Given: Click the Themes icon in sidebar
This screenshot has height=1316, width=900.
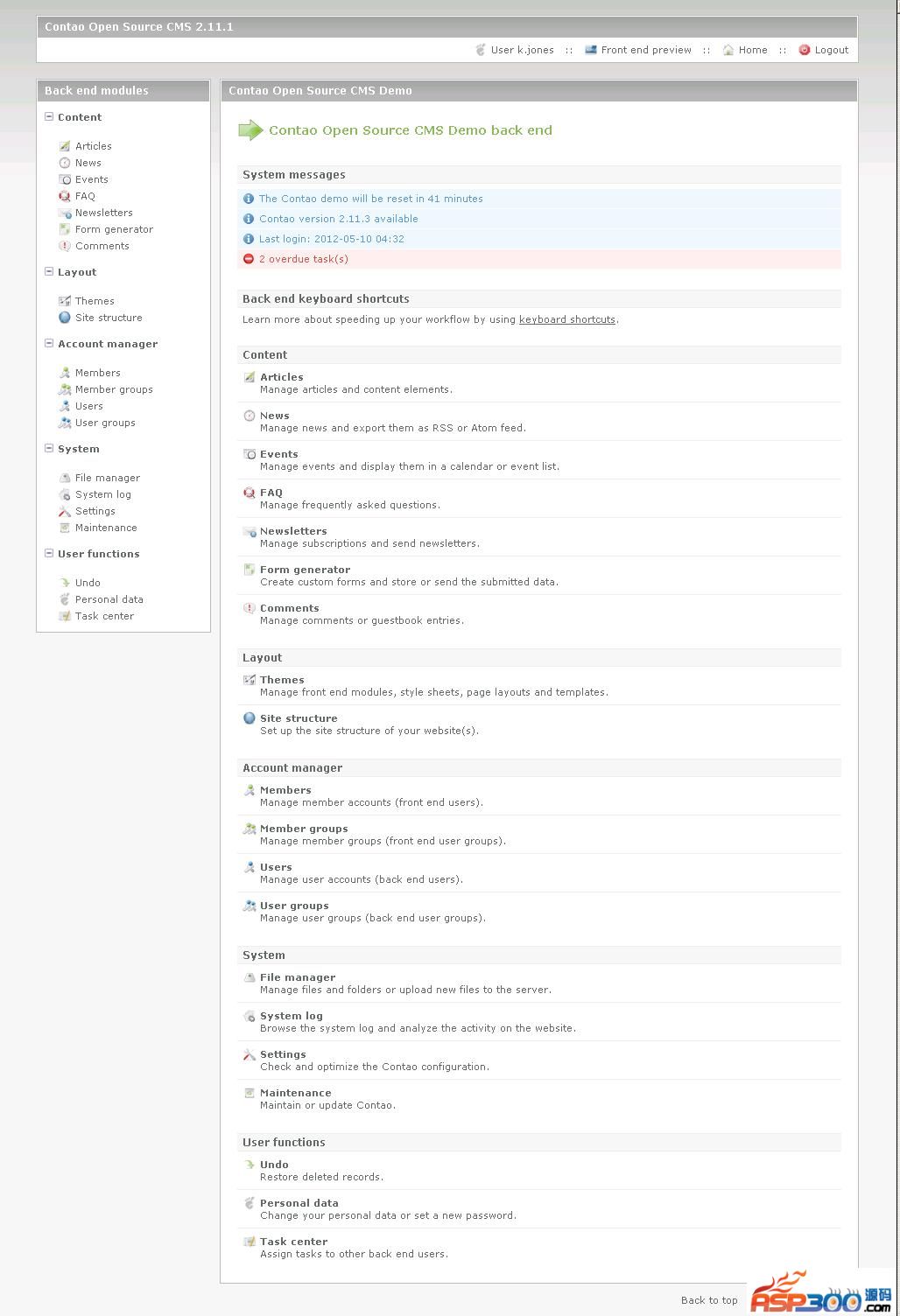Looking at the screenshot, I should (x=64, y=301).
